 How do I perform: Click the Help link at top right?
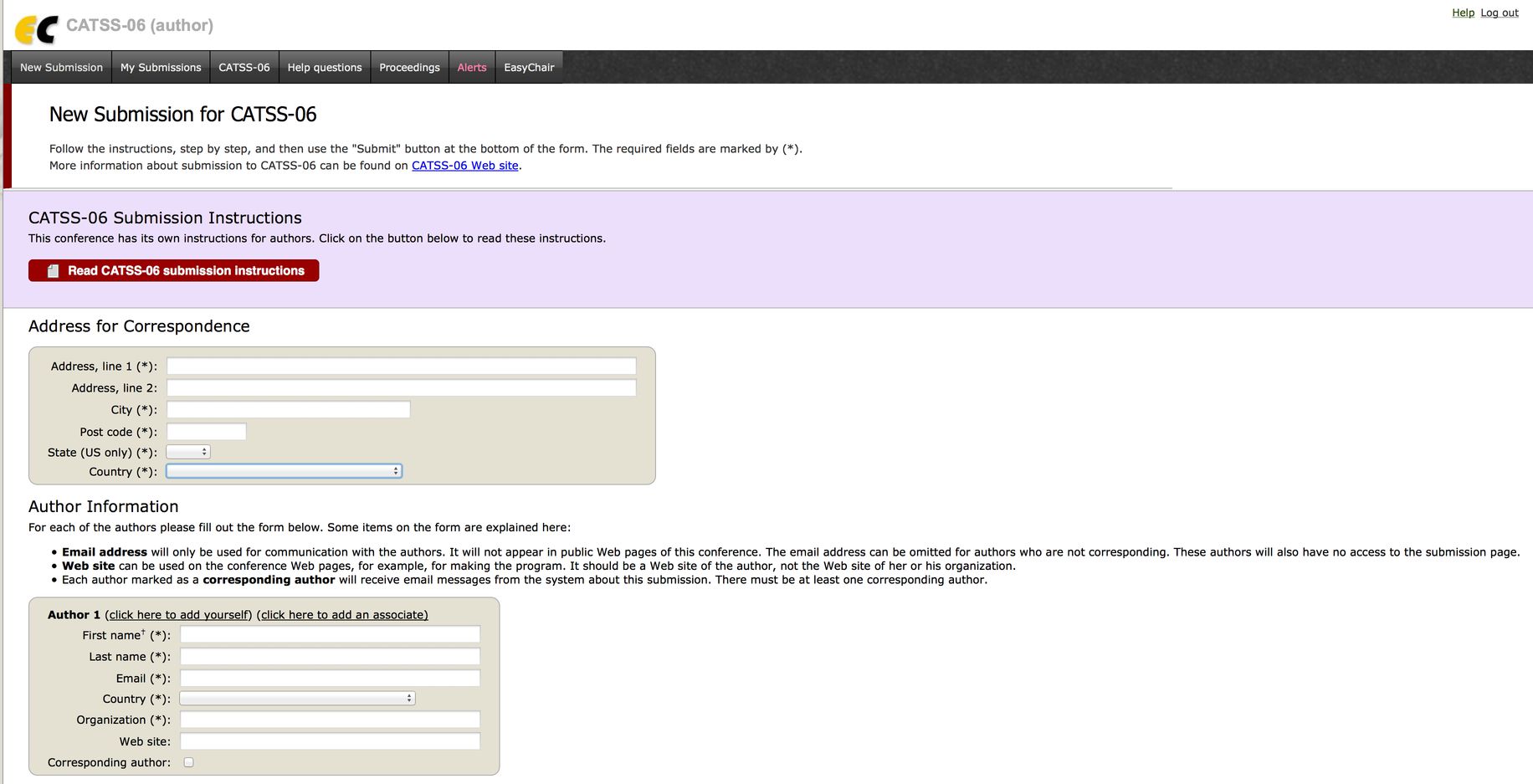[1463, 13]
